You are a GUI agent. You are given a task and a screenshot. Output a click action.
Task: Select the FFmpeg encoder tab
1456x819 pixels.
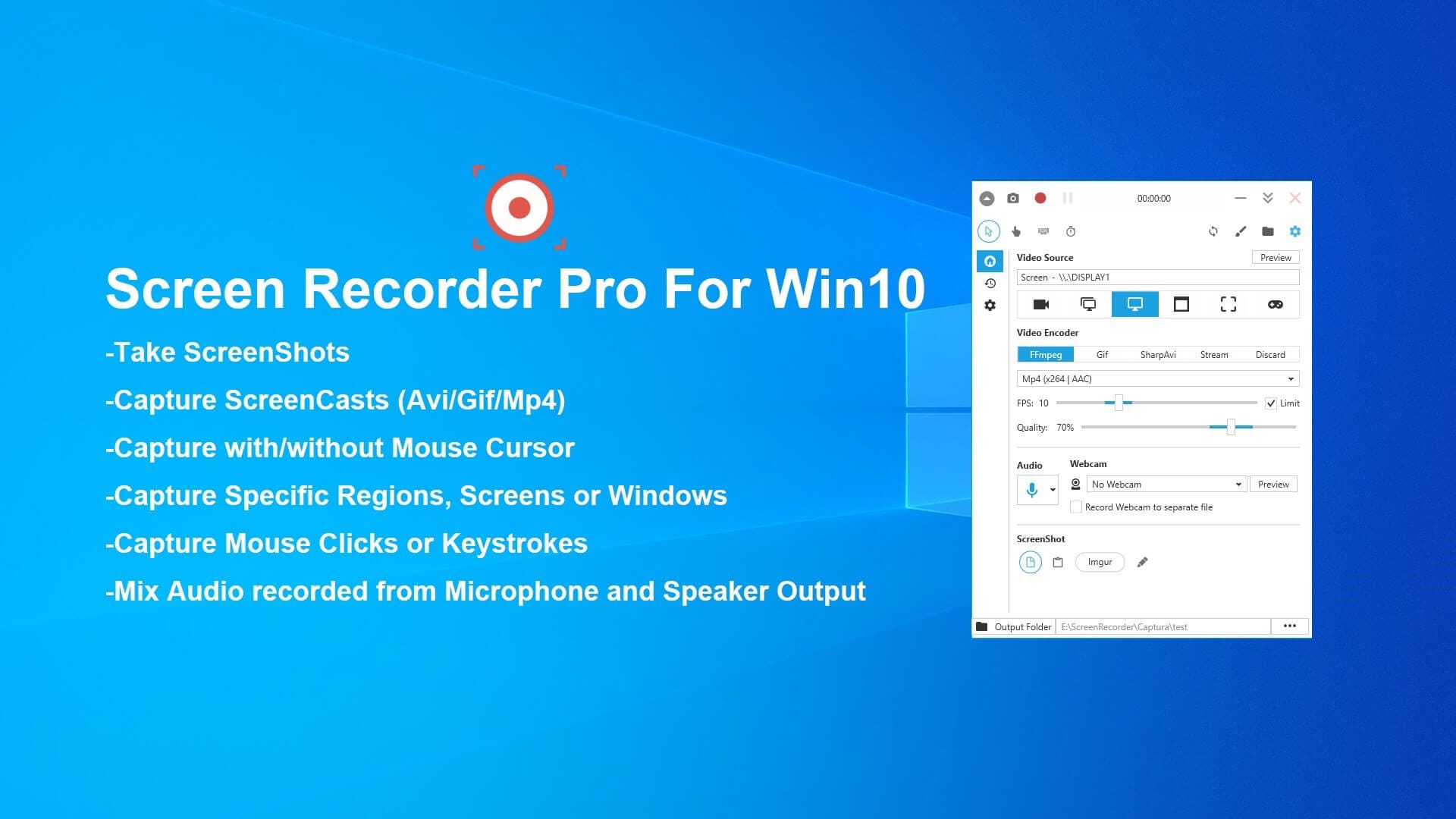click(x=1043, y=354)
